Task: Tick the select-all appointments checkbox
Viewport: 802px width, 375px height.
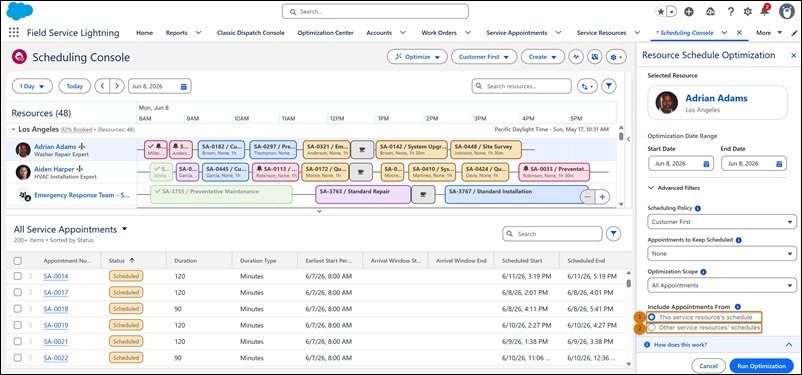Action: pos(17,261)
